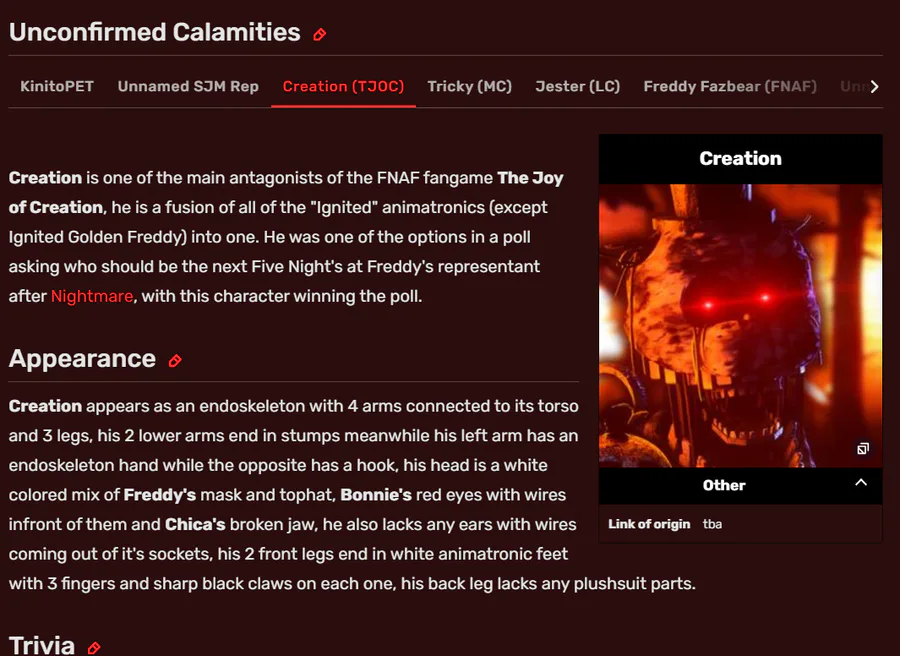Open the Jester (LC) tab

click(x=577, y=86)
